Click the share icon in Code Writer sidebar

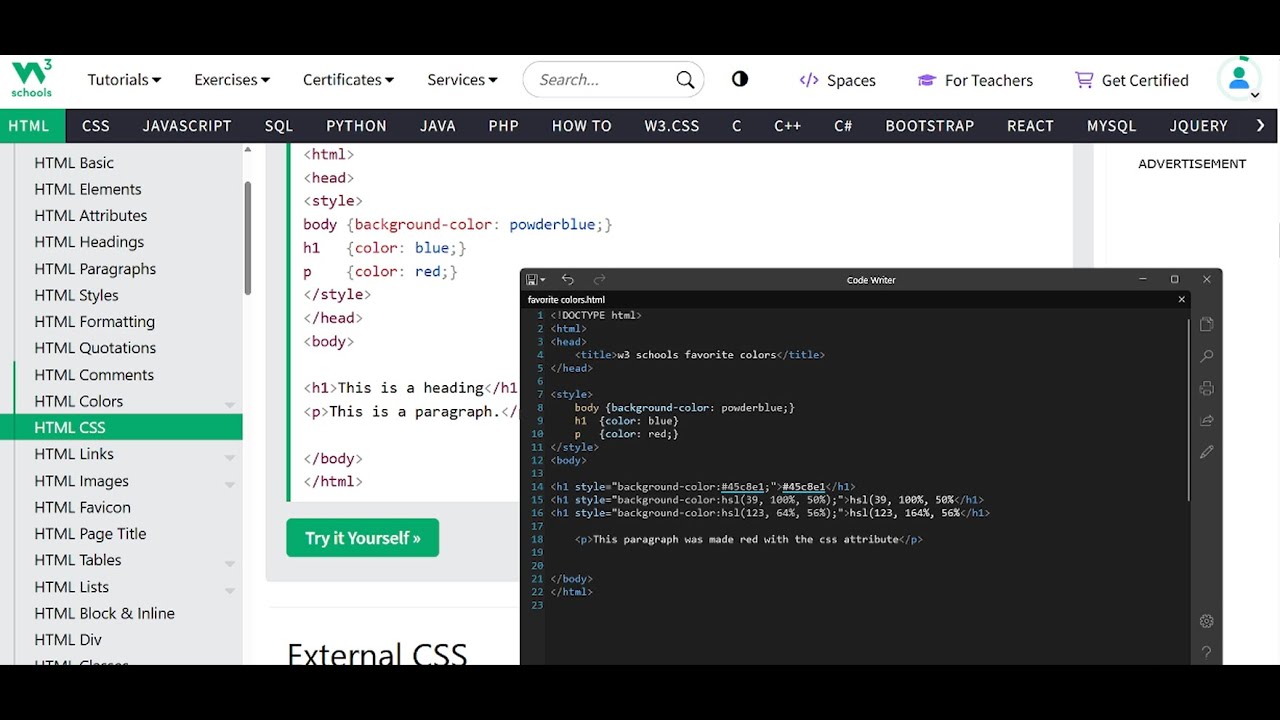click(x=1207, y=420)
